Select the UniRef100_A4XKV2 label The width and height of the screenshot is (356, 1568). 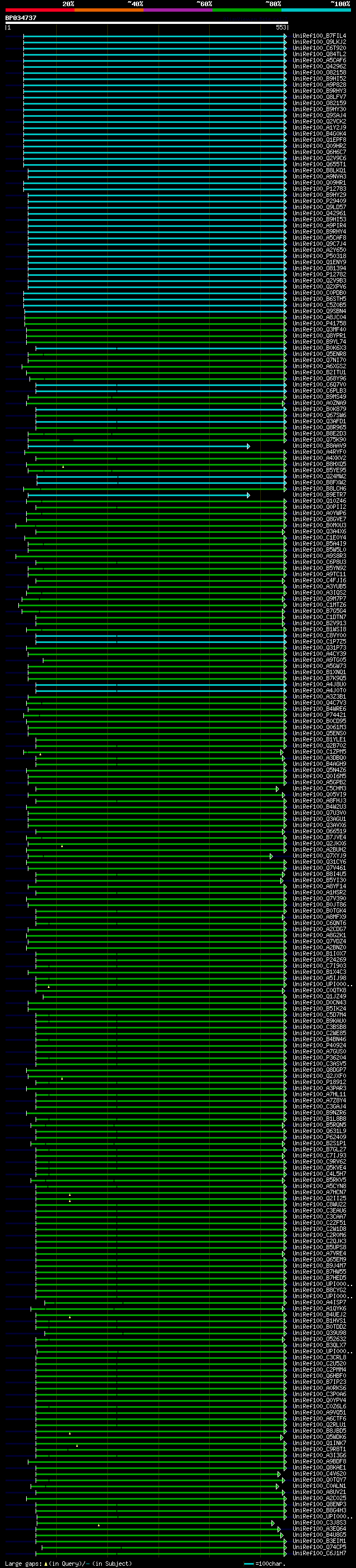(x=319, y=458)
